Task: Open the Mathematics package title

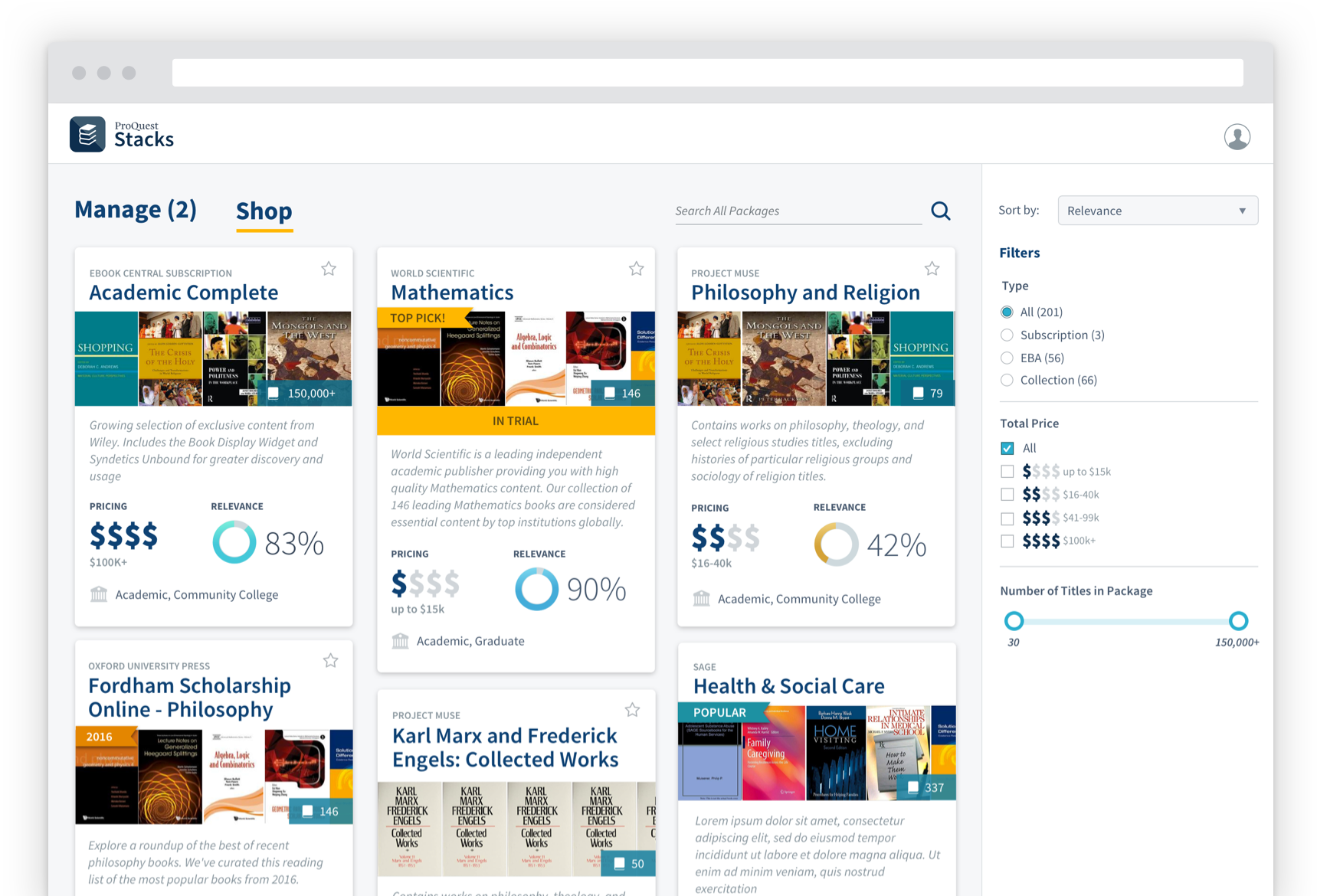Action: coord(452,293)
